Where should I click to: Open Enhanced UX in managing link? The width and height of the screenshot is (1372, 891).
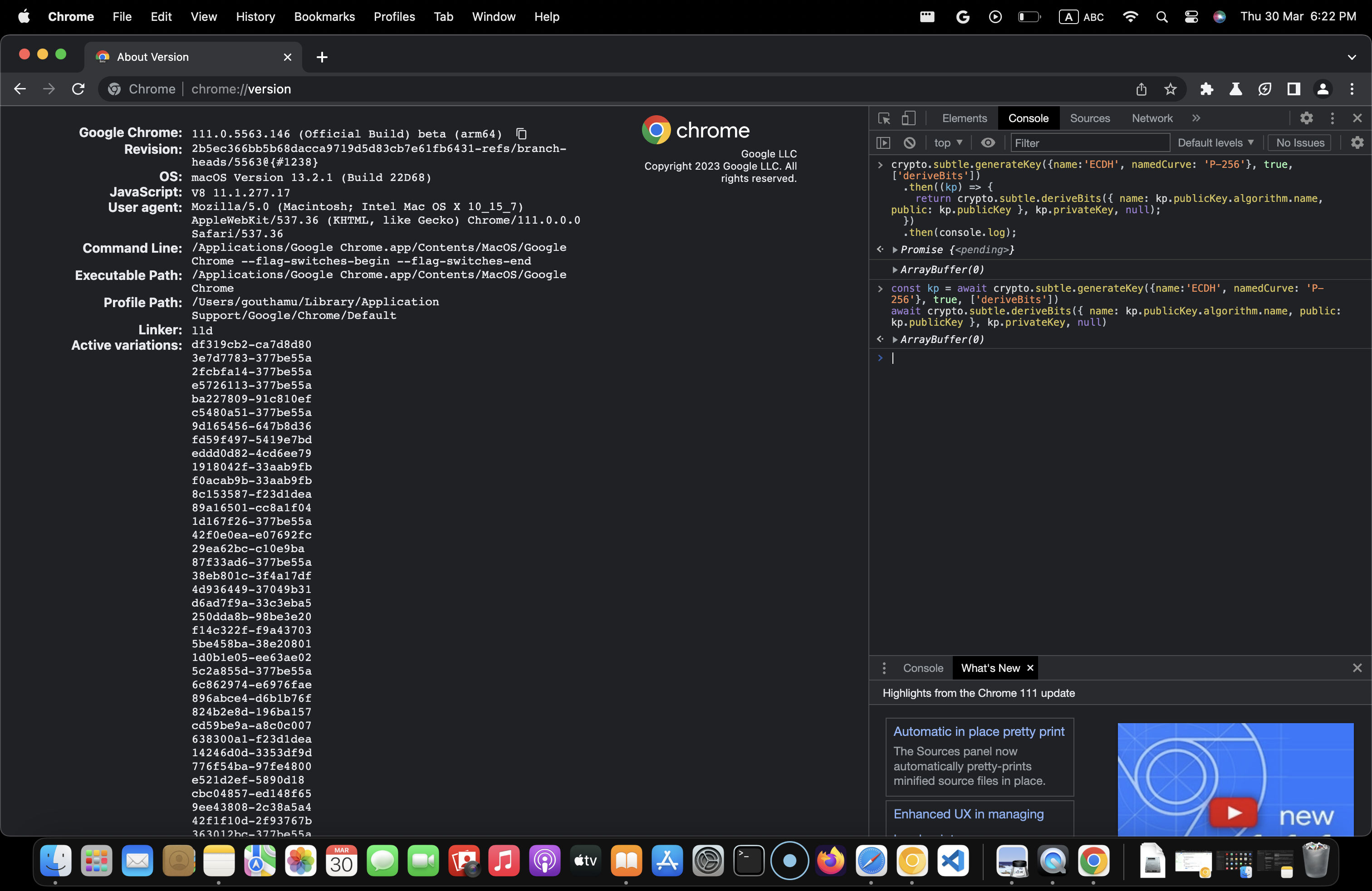click(969, 814)
